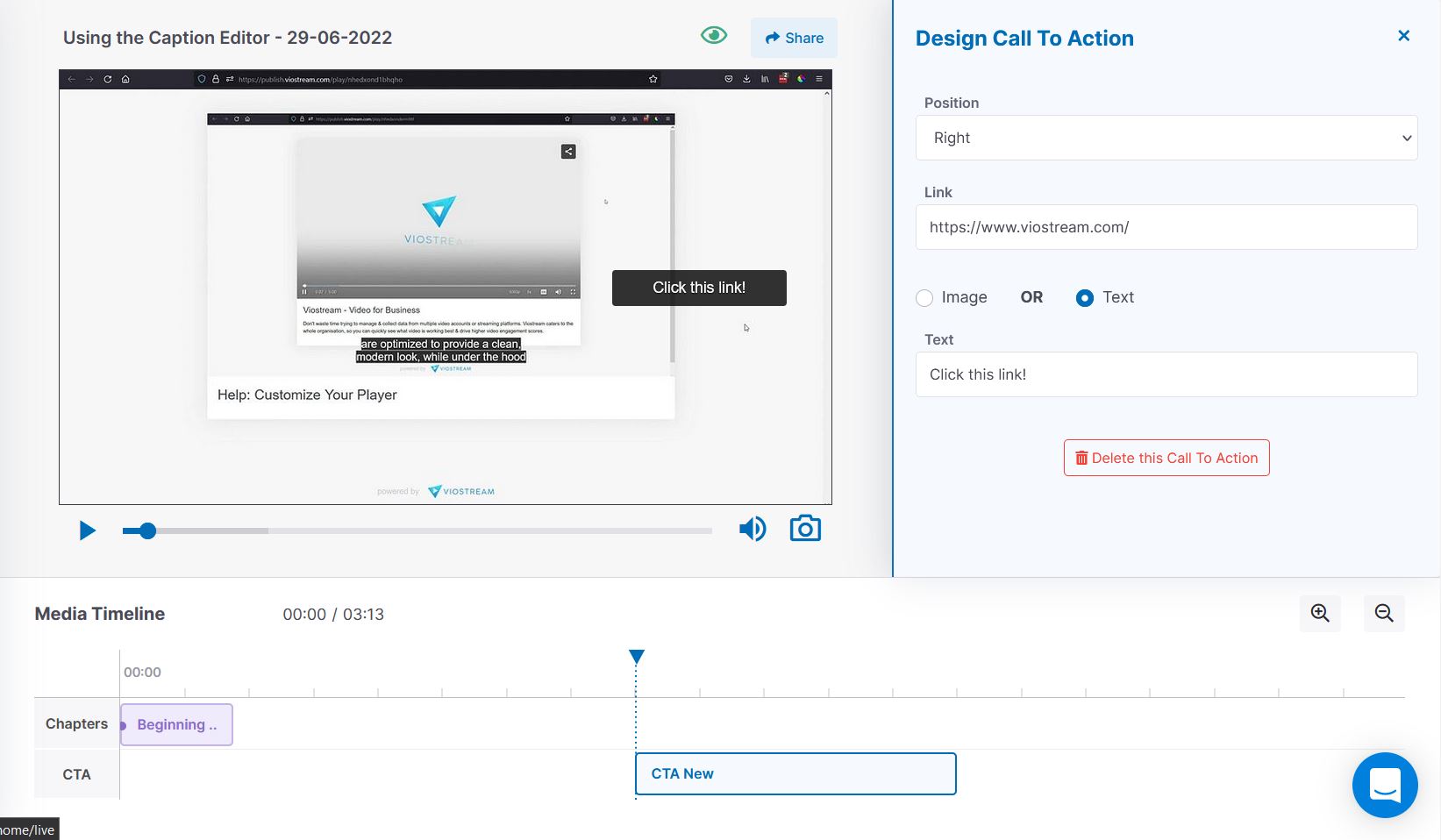
Task: Select the CTA New block on the timeline
Action: pos(795,773)
